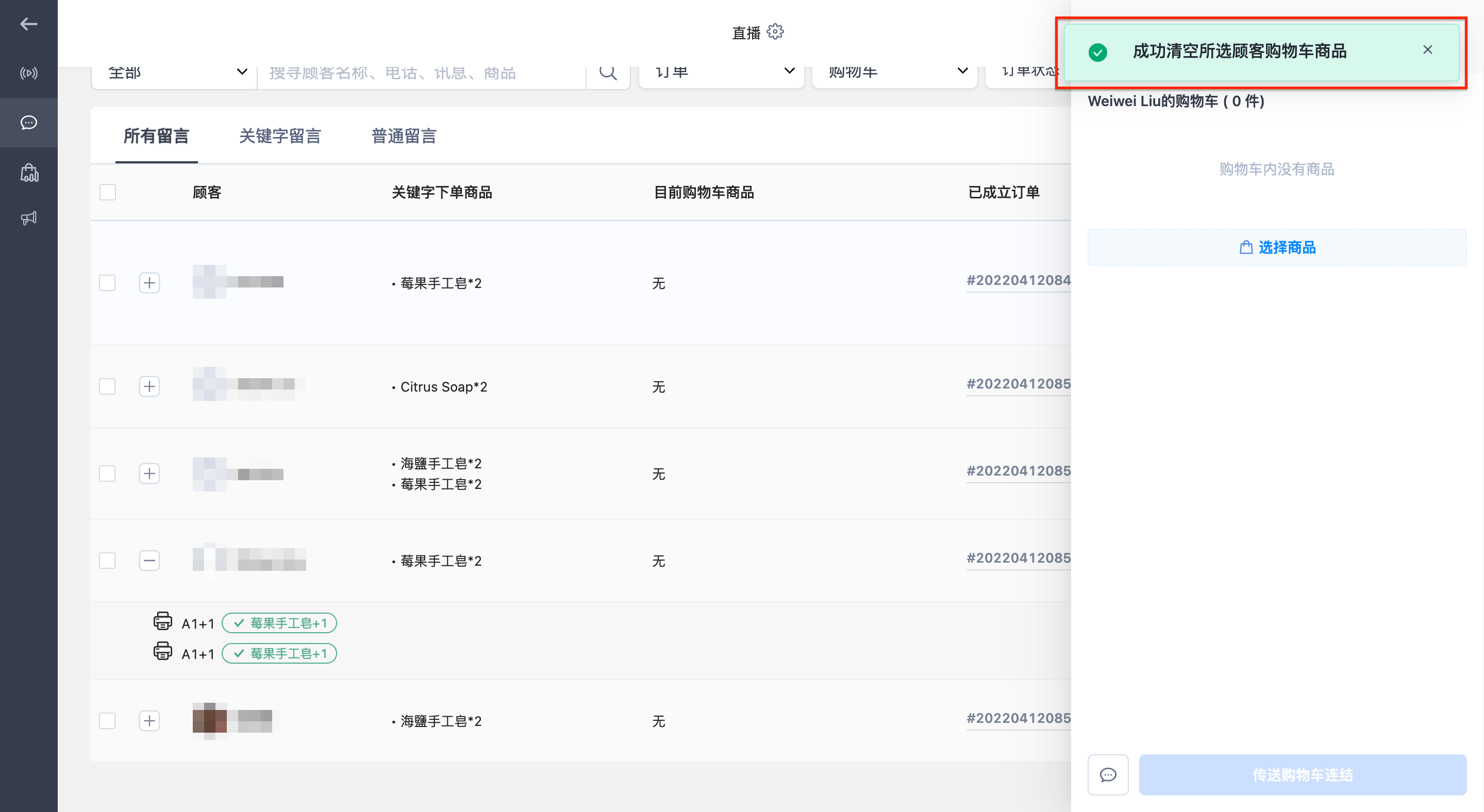Open the live broadcast sidebar icon

28,73
